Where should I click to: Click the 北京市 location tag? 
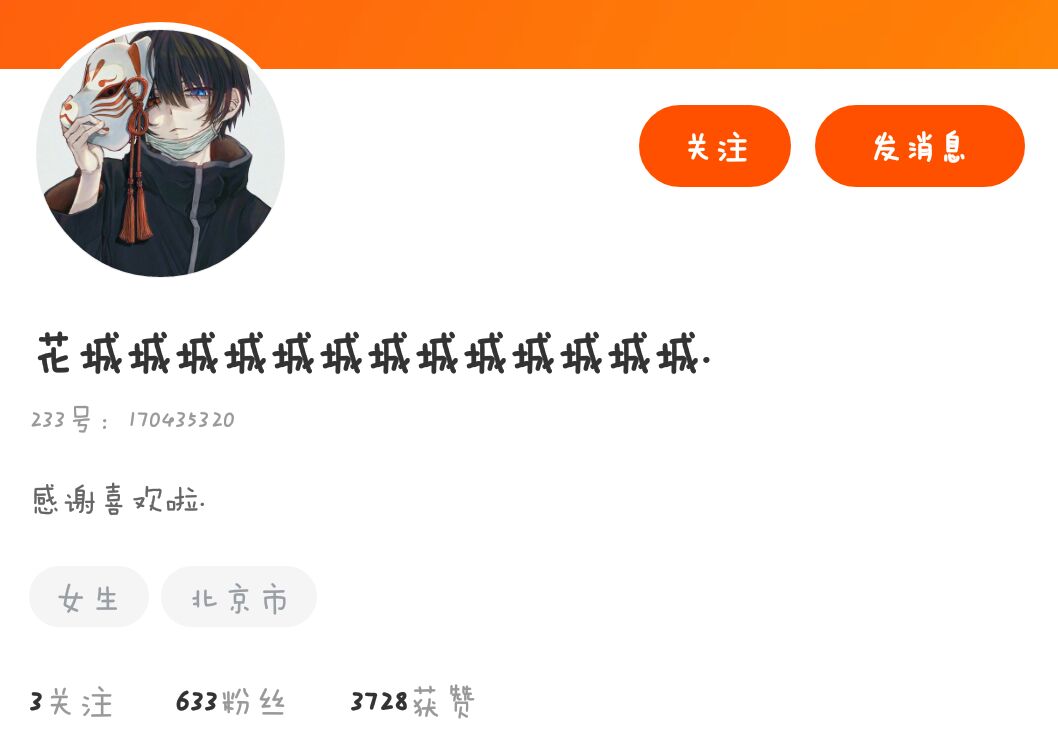[x=239, y=597]
